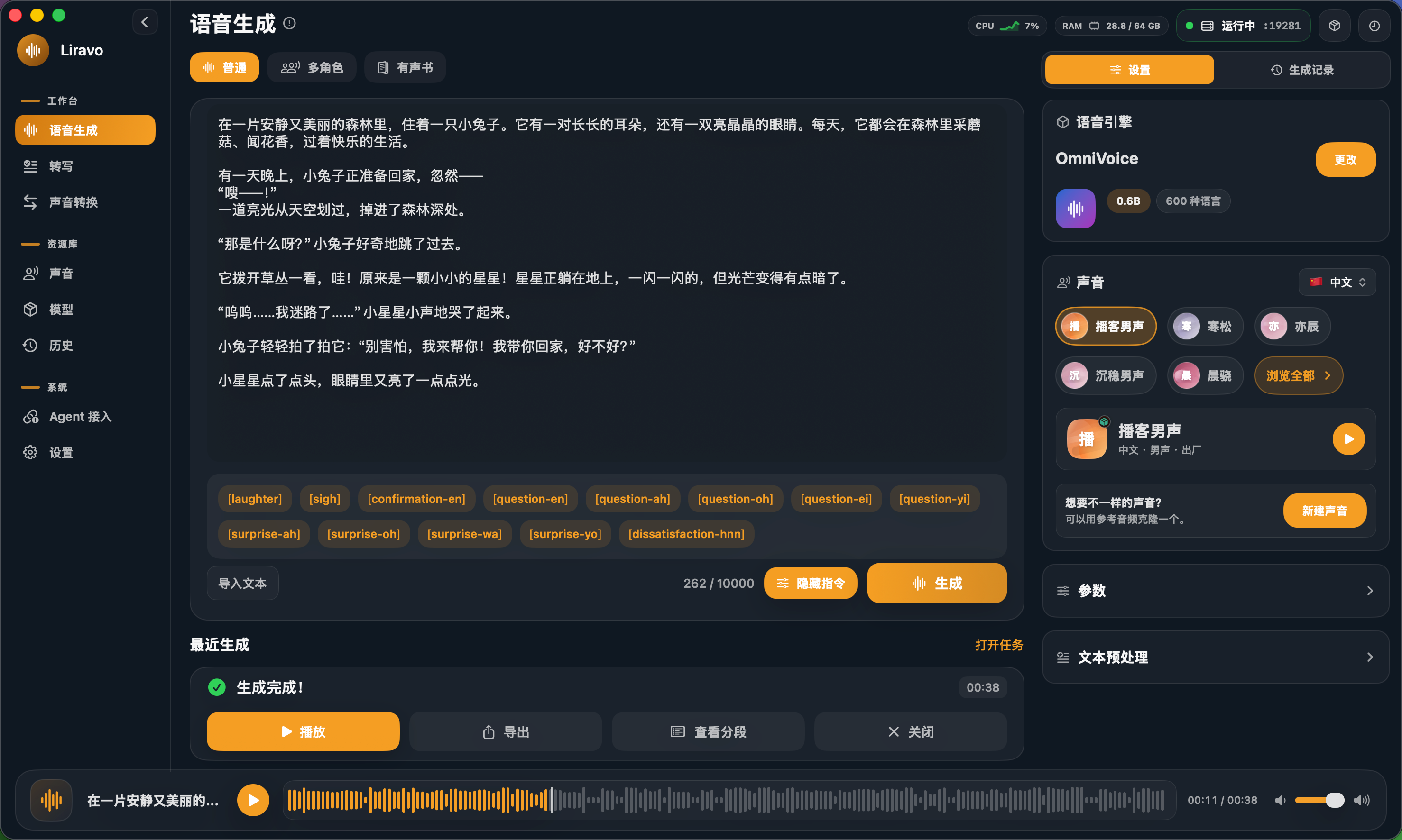Screen dimensions: 1402x840
Task: Insert the [laughter] tag
Action: [254, 499]
